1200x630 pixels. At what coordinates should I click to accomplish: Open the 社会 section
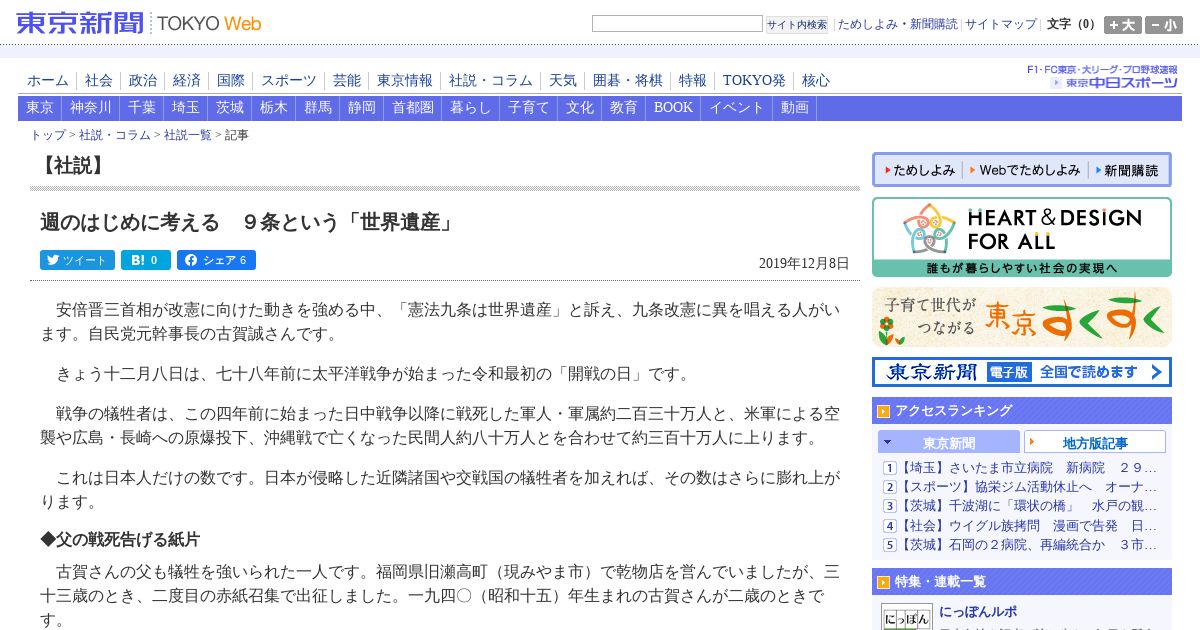99,81
